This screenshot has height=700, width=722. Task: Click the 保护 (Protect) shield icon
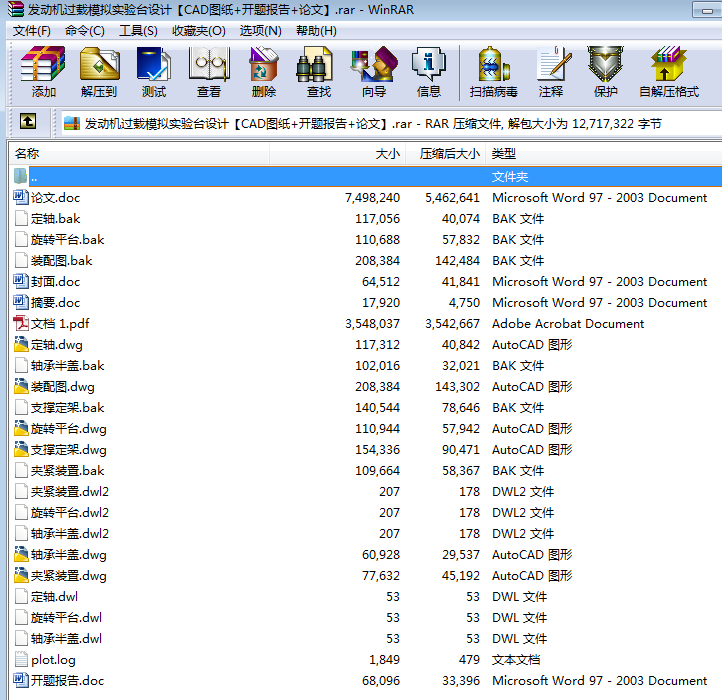(x=605, y=72)
